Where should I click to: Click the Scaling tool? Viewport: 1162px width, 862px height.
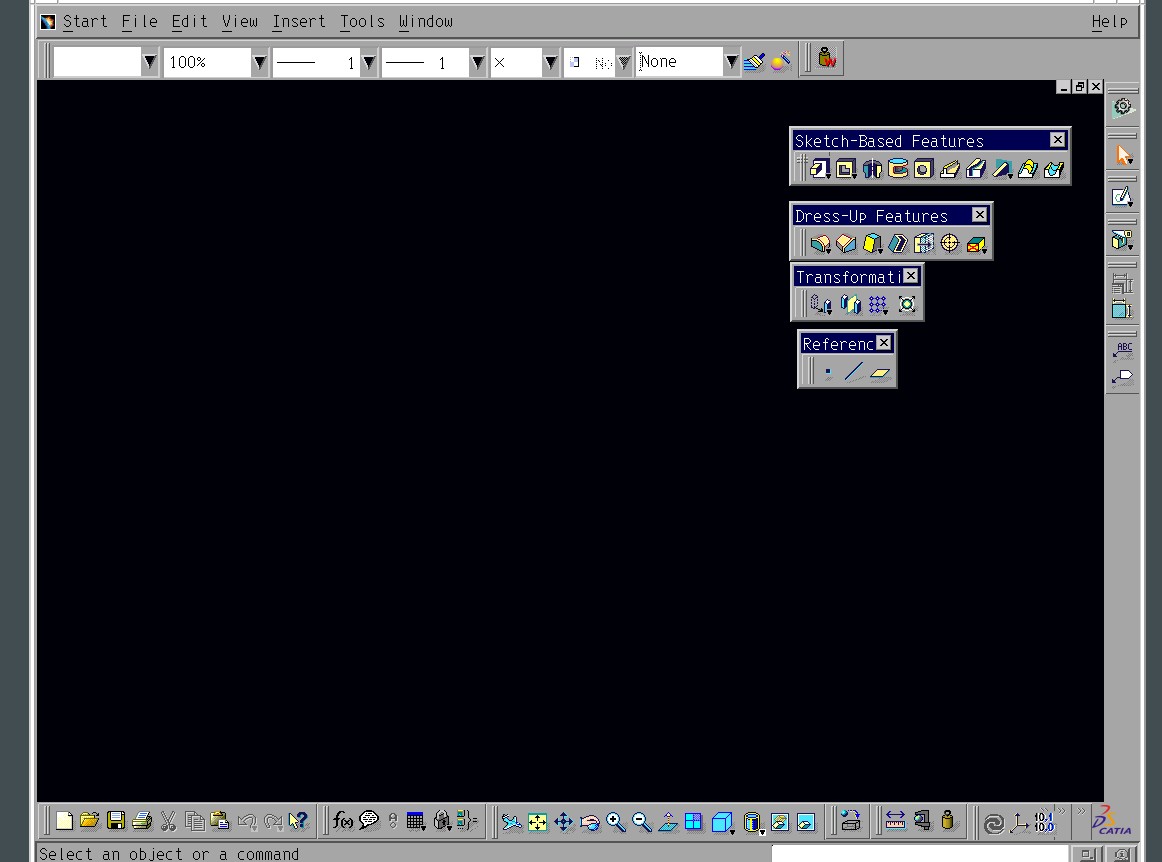point(906,305)
